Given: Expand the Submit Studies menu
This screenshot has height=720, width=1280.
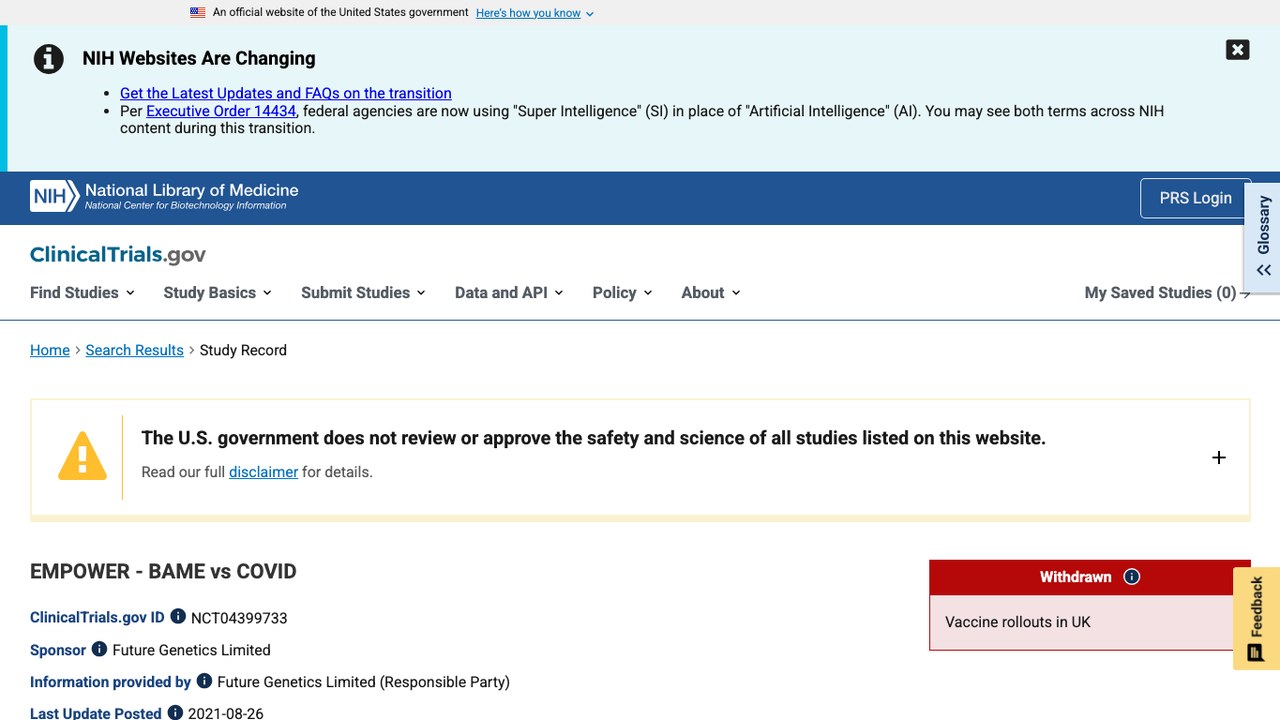Looking at the screenshot, I should 364,293.
